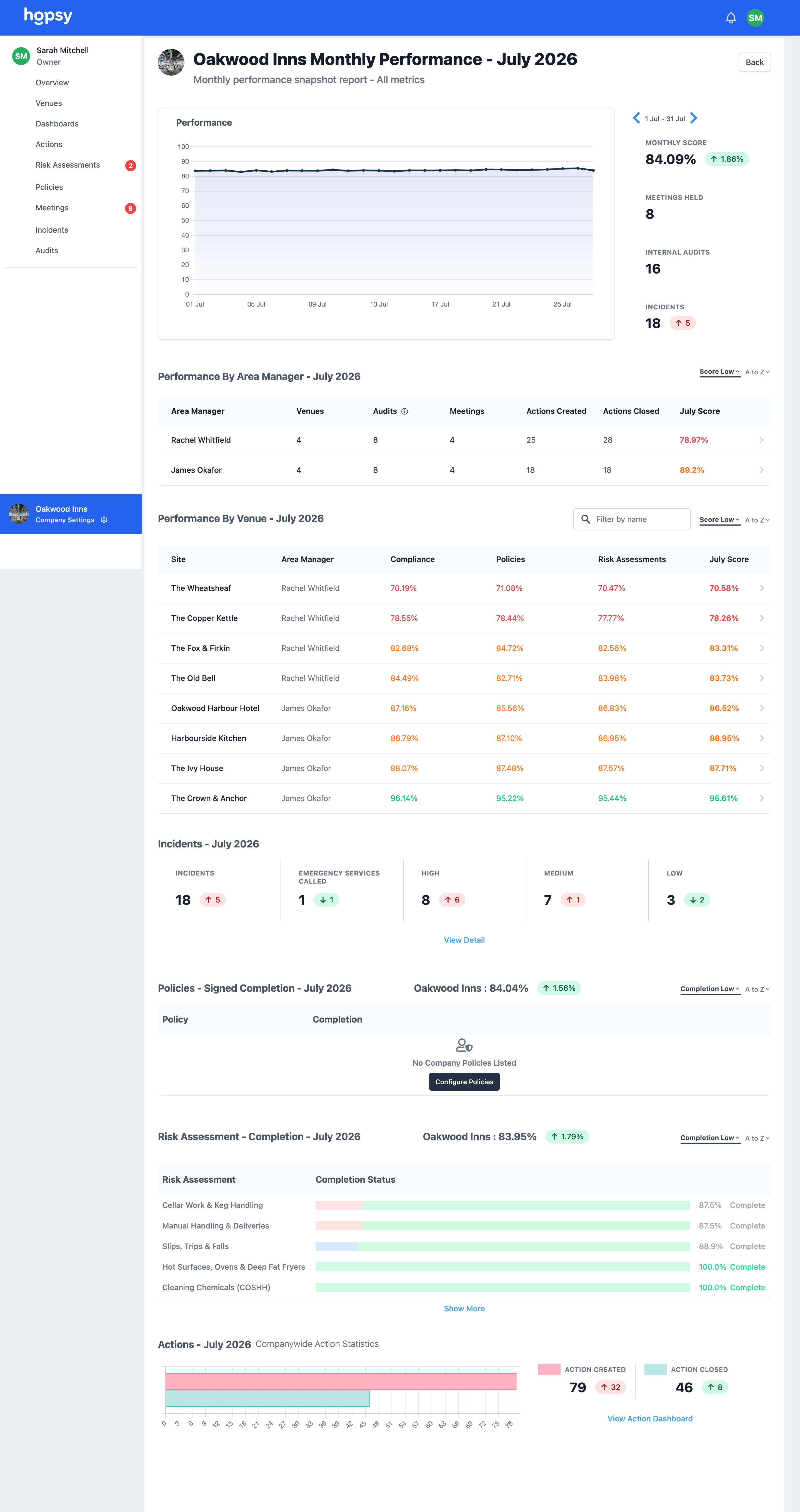Viewport: 800px width, 1512px height.
Task: Click the Risk Assessments badge count 2
Action: 130,166
